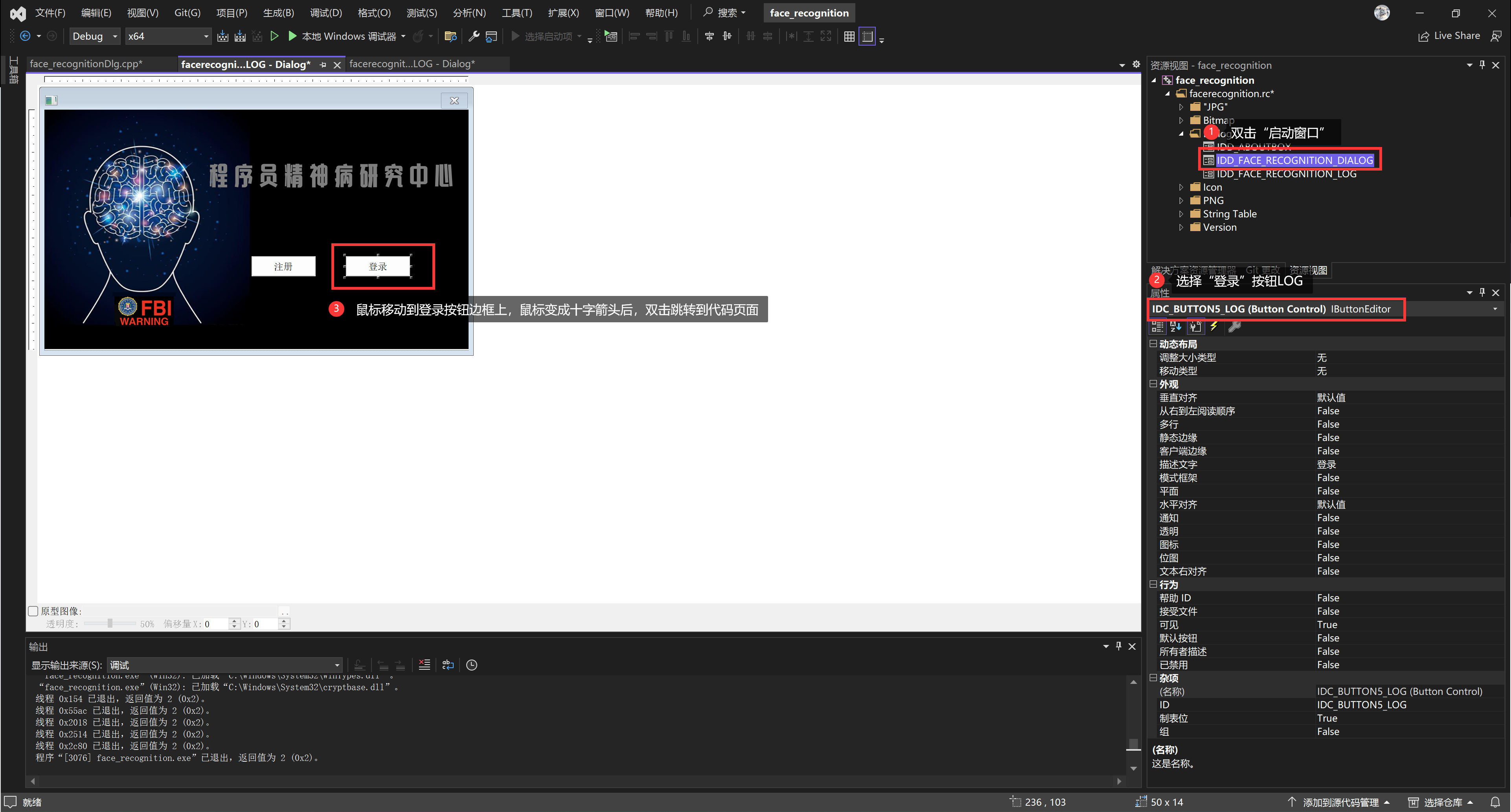Screen dimensions: 1511x812
Task: Click the 注册 button in dialog
Action: (x=283, y=266)
